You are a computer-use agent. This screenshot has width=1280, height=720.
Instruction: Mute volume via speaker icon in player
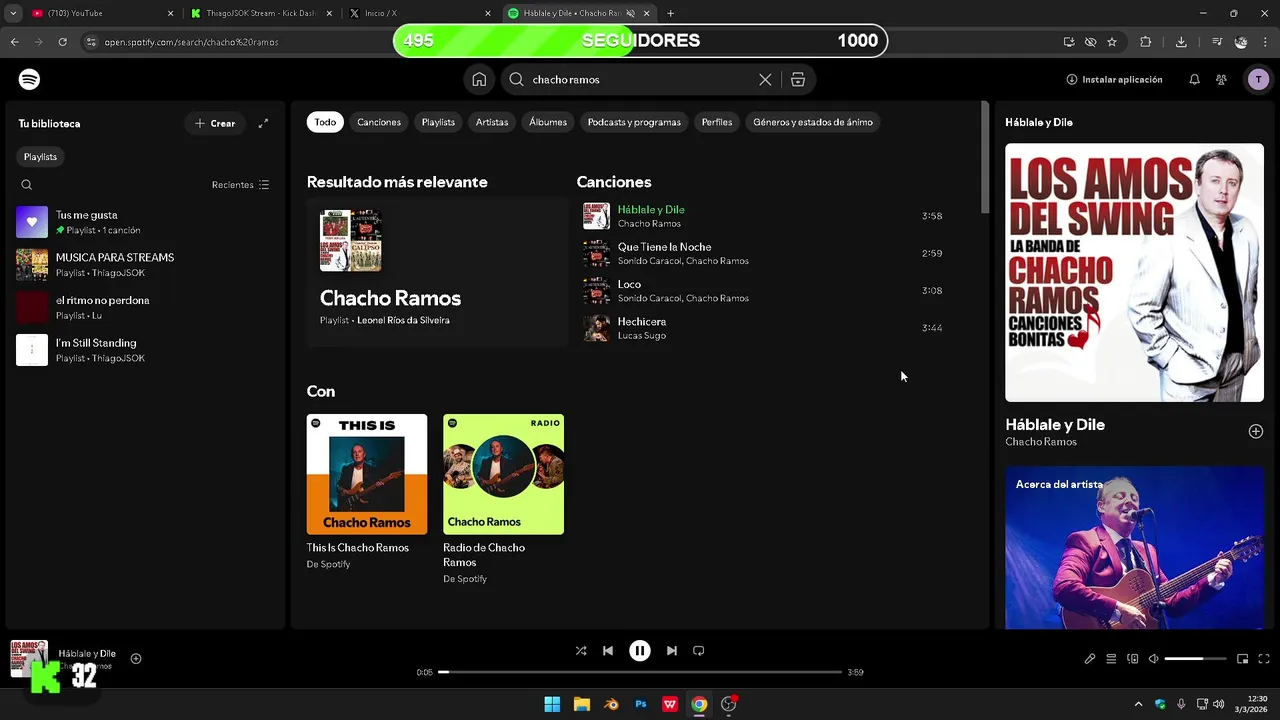click(1153, 659)
